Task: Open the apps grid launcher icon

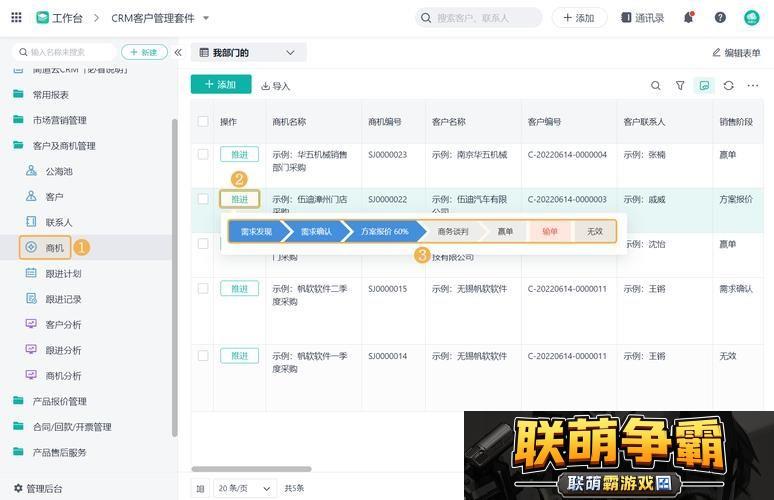Action: coord(16,18)
